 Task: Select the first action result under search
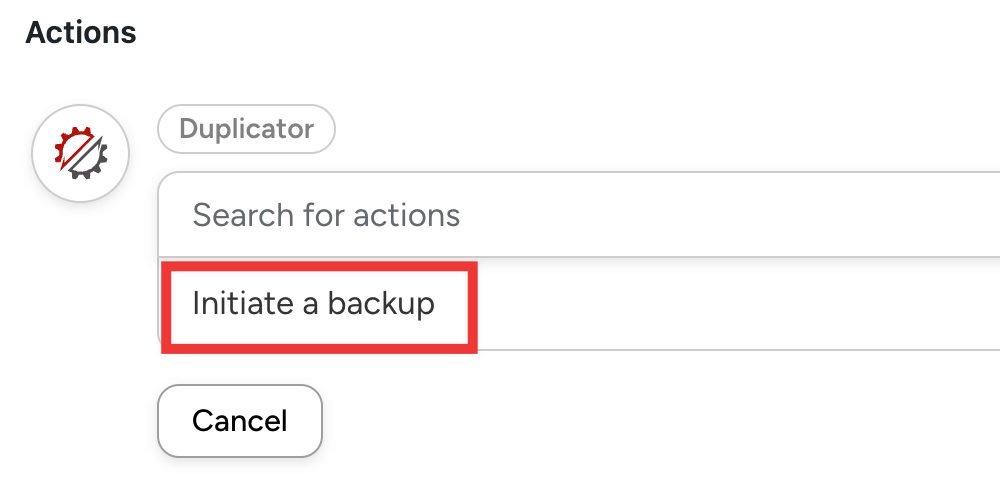(314, 304)
